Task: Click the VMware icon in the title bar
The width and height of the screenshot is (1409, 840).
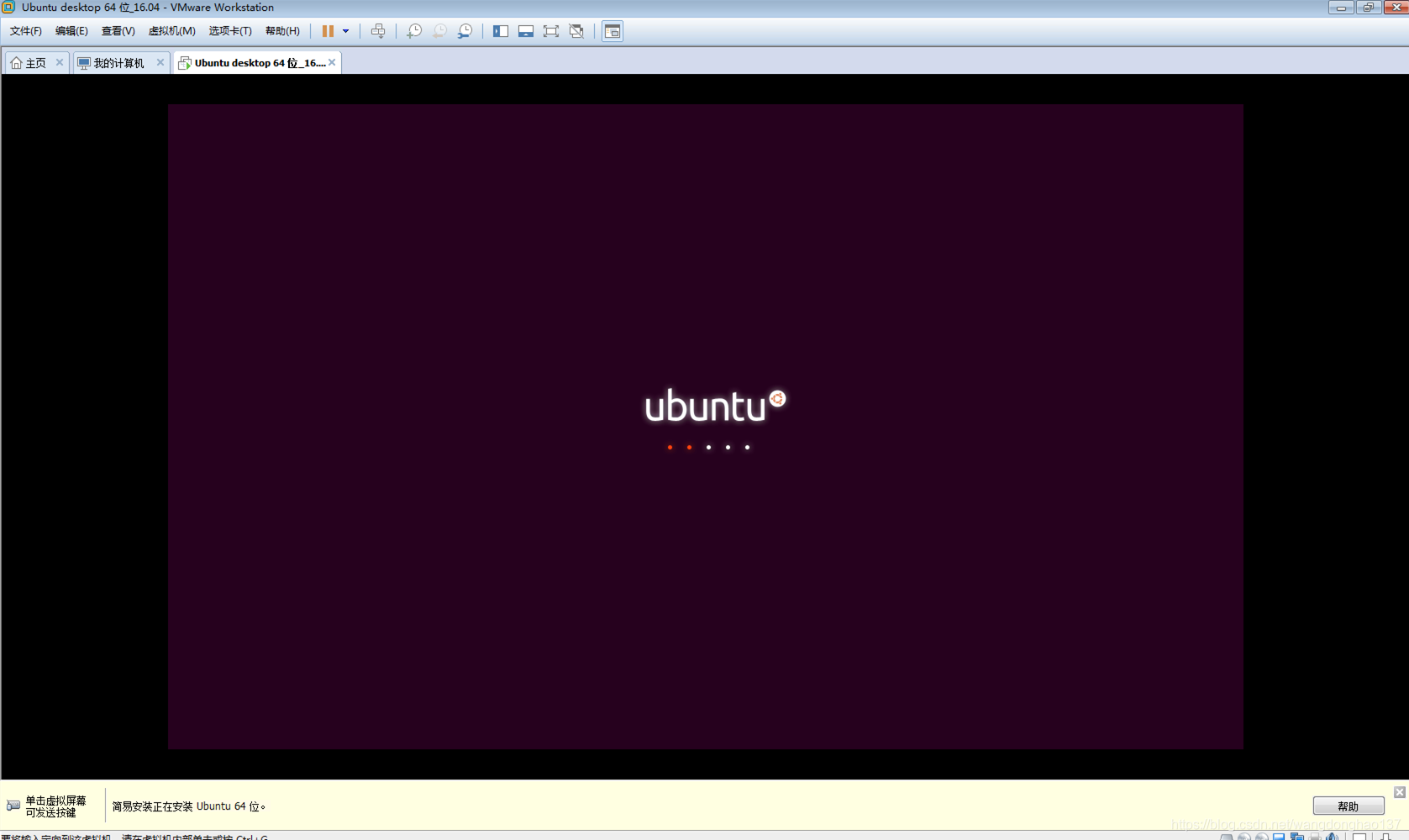Action: (8, 7)
